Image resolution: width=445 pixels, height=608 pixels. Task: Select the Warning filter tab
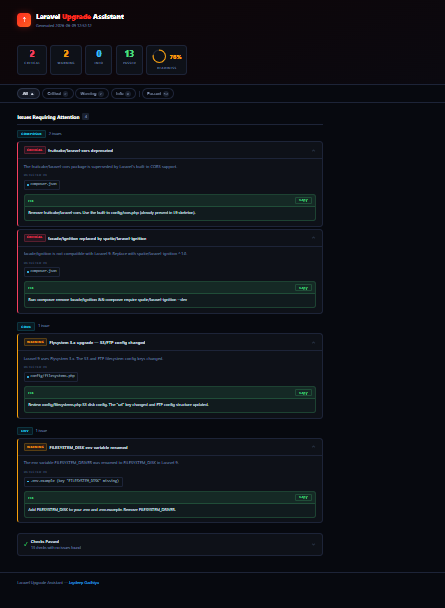92,93
